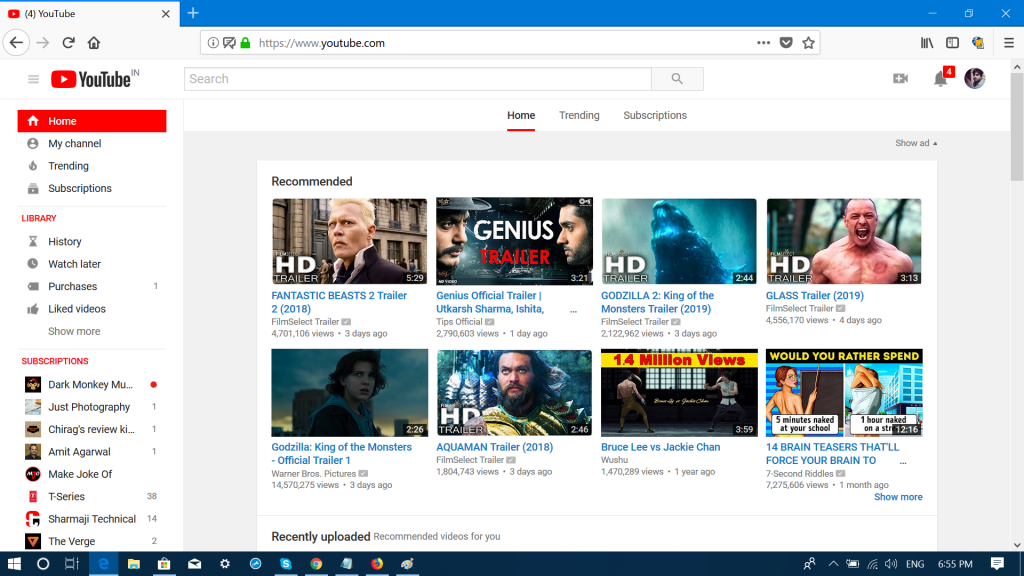Click the green padlock security icon

click(246, 43)
